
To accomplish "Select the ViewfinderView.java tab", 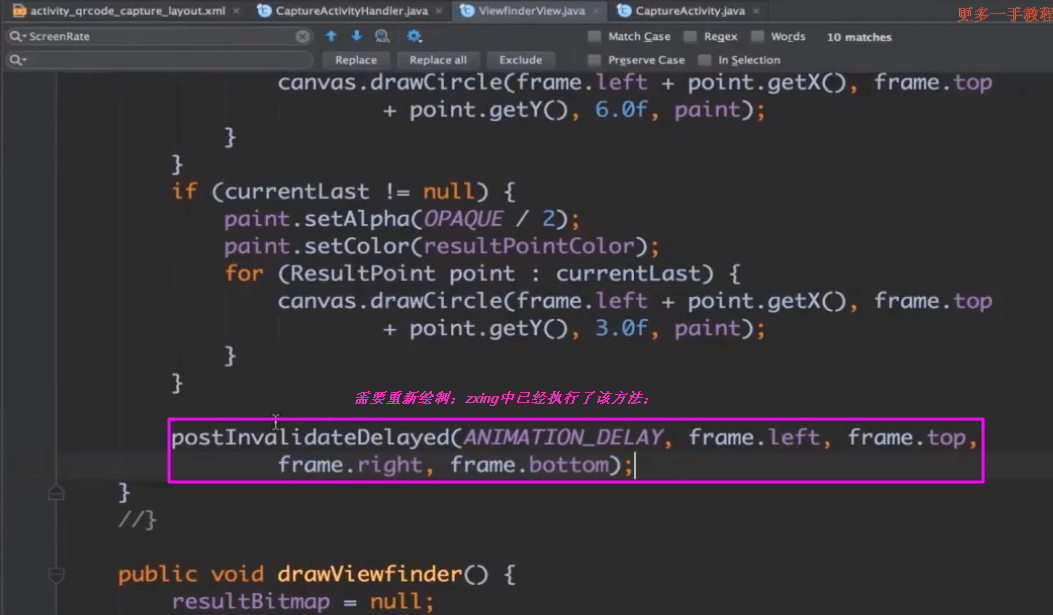I will click(531, 11).
